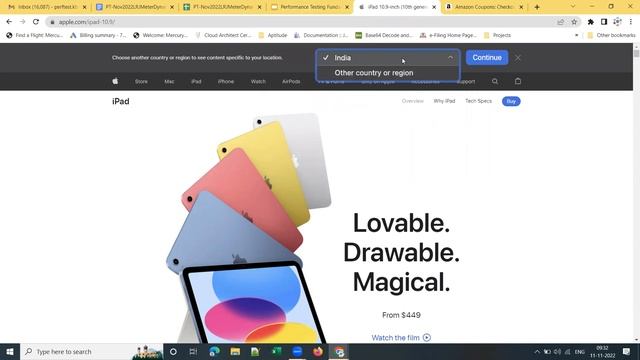Open Store in Apple navigation
Screen dimensions: 640x360
(141, 82)
